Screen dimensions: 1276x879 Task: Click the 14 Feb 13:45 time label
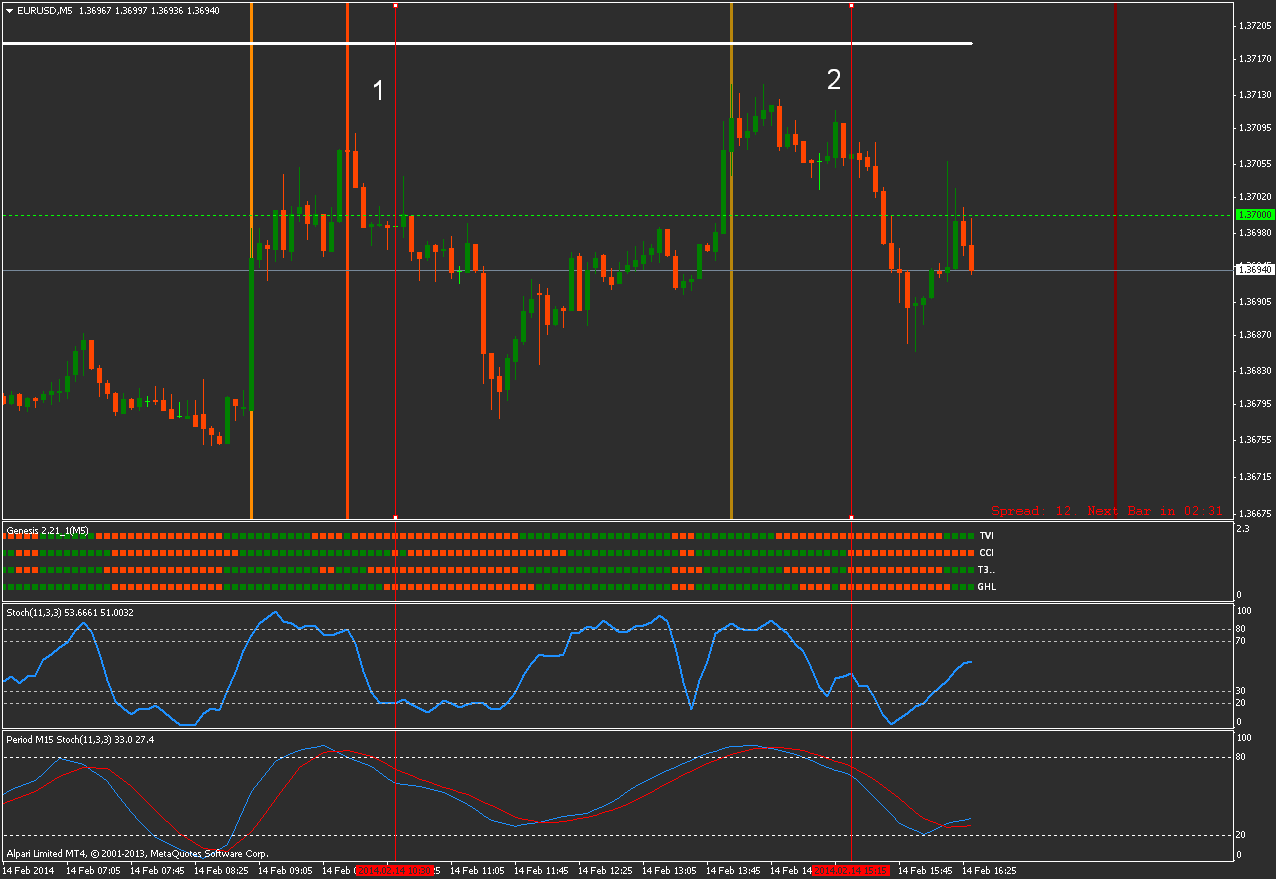(x=733, y=871)
